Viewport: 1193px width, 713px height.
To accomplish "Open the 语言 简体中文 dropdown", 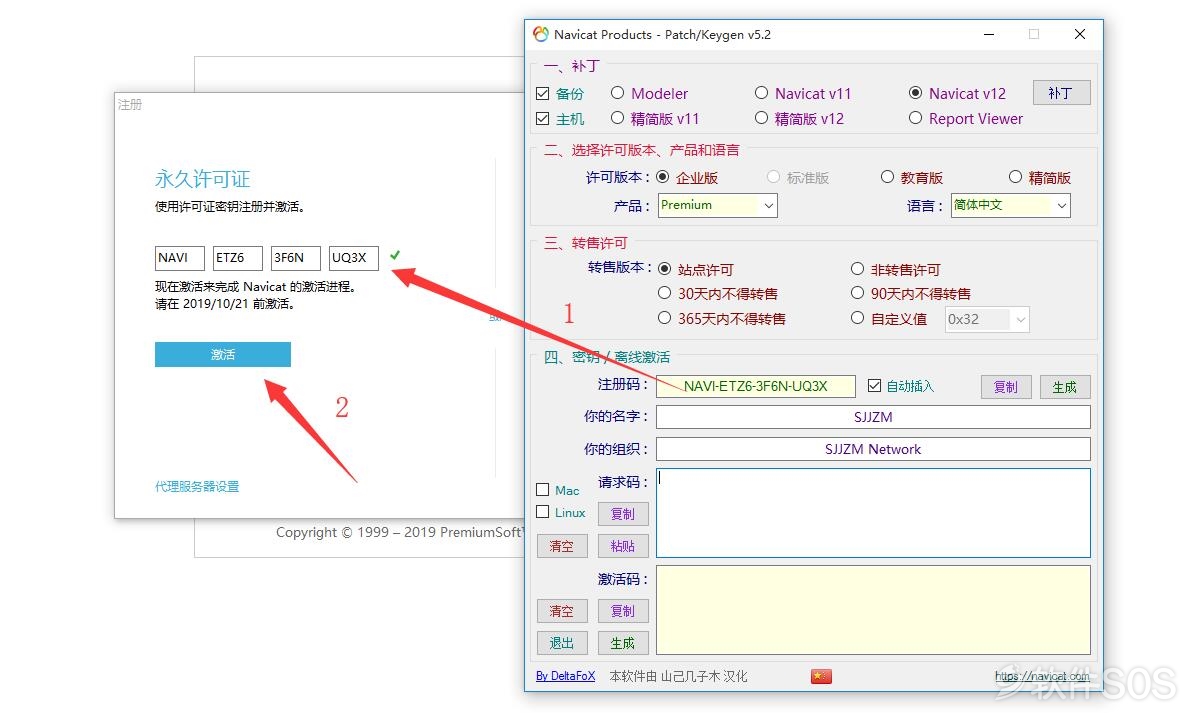I will click(x=1010, y=205).
